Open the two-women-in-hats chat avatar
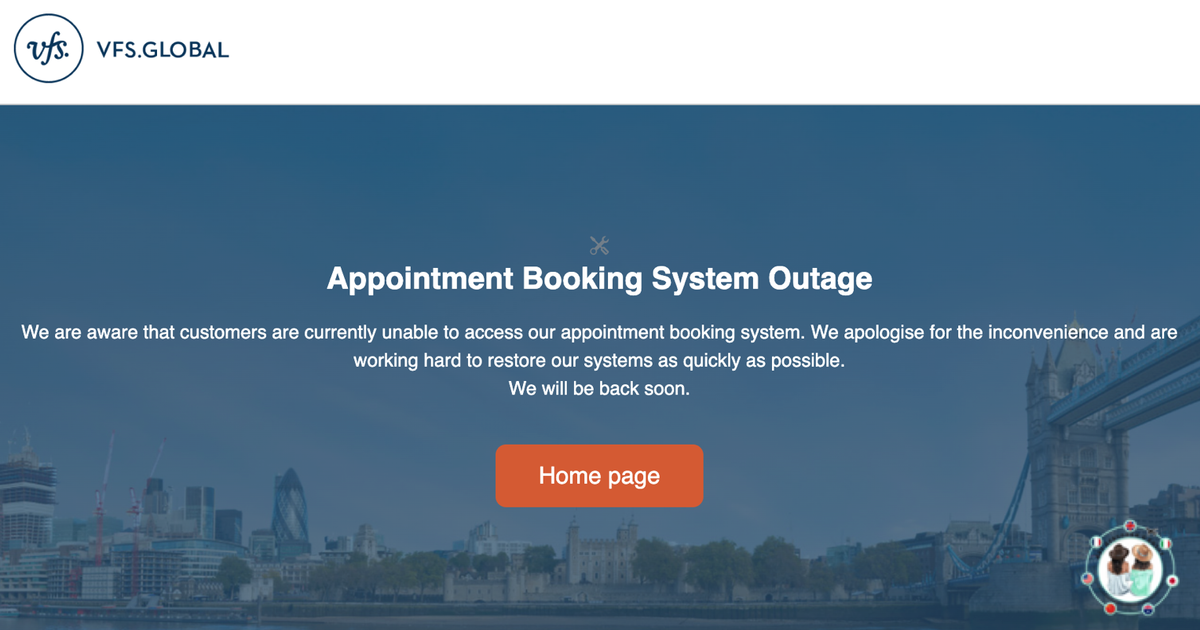This screenshot has width=1200, height=630. pos(1130,569)
